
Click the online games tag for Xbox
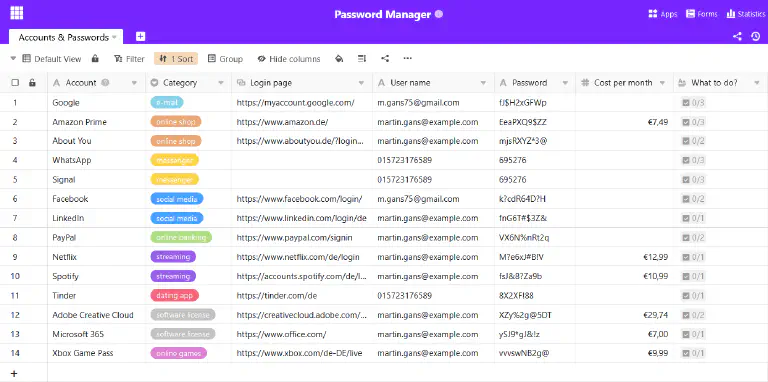click(x=178, y=353)
